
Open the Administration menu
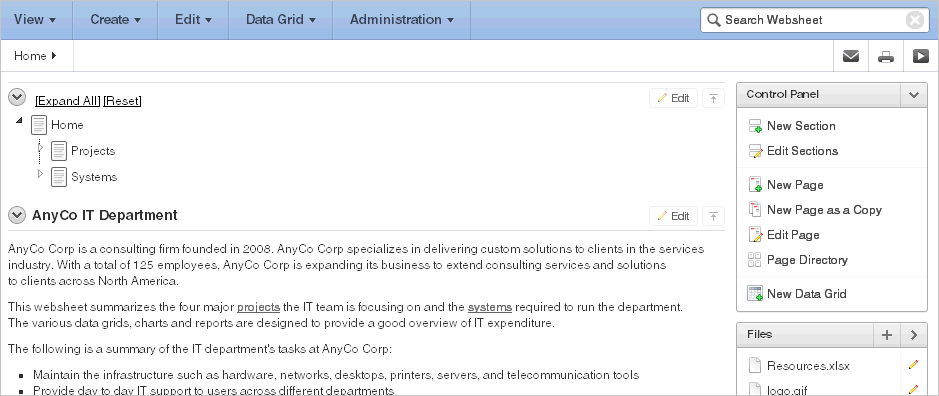(x=402, y=20)
